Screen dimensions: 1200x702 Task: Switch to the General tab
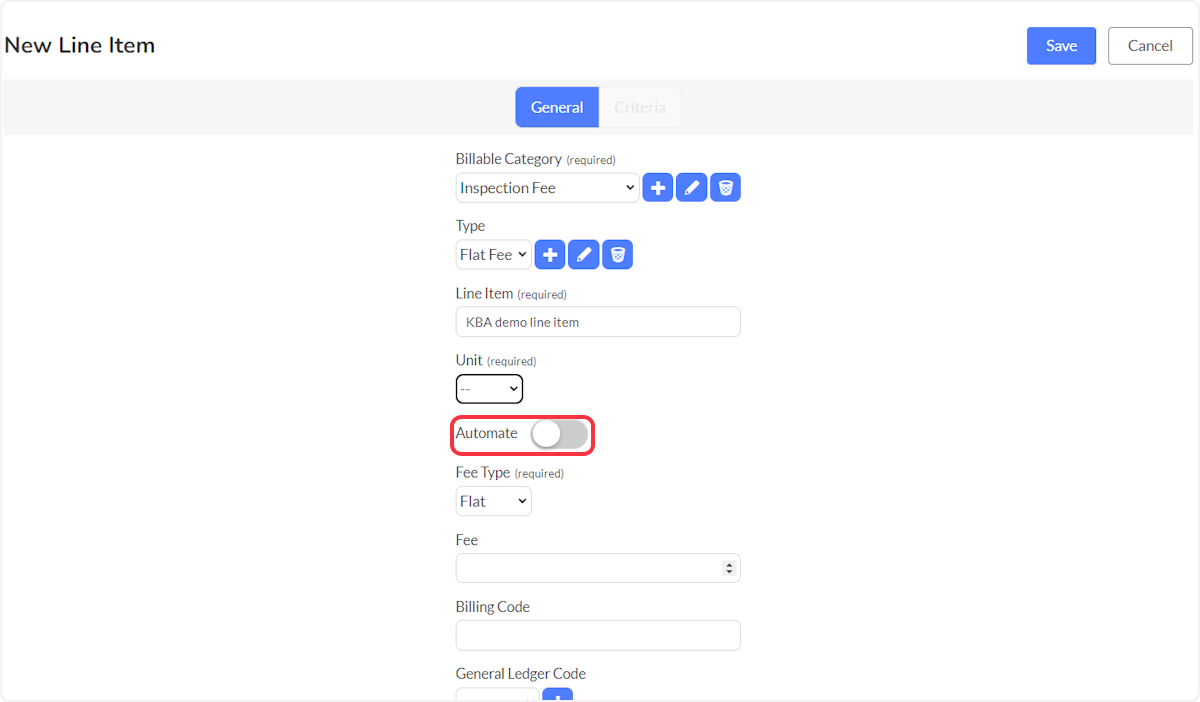557,107
